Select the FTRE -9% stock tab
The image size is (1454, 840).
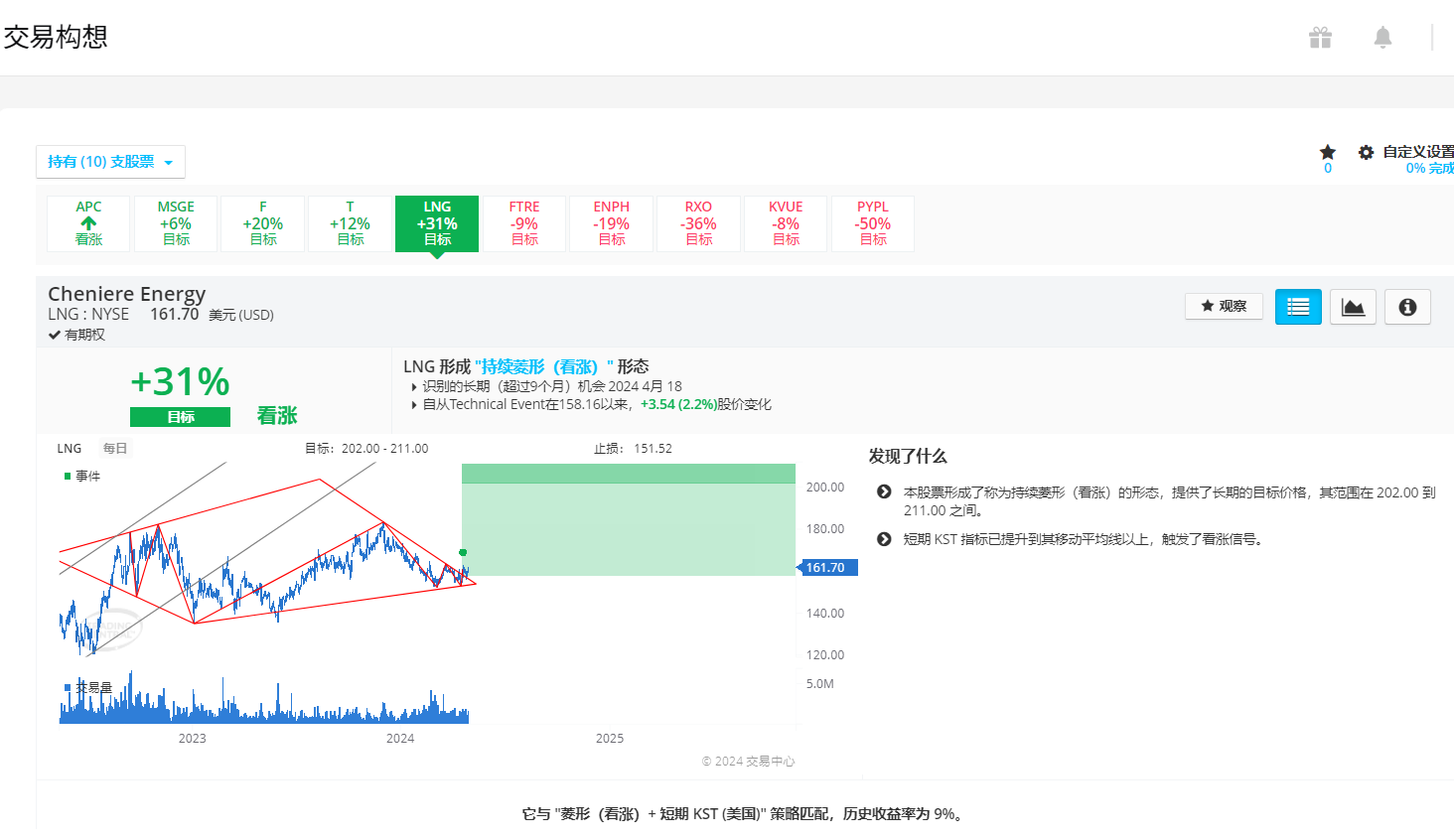(x=524, y=223)
